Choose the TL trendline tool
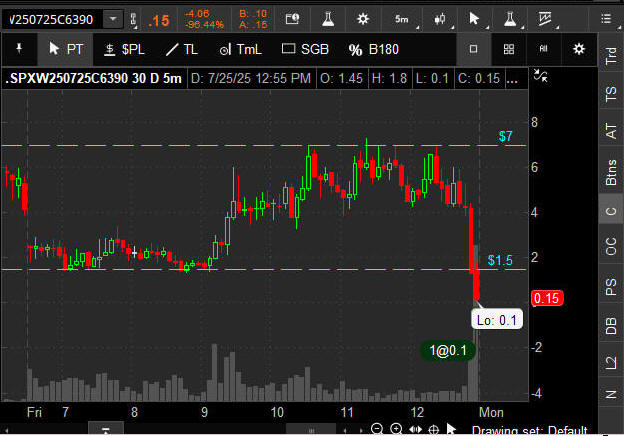This screenshot has height=436, width=624. 182,49
